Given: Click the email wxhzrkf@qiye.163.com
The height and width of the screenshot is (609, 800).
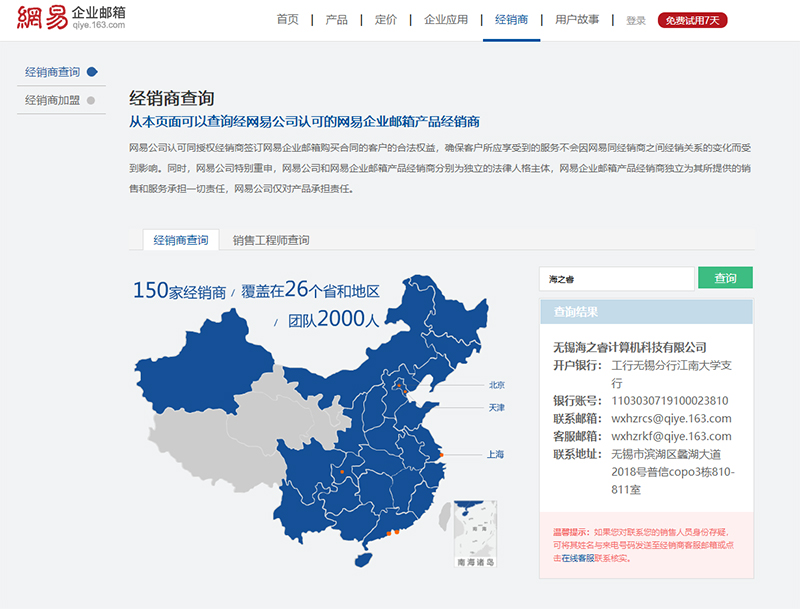Looking at the screenshot, I should [671, 436].
